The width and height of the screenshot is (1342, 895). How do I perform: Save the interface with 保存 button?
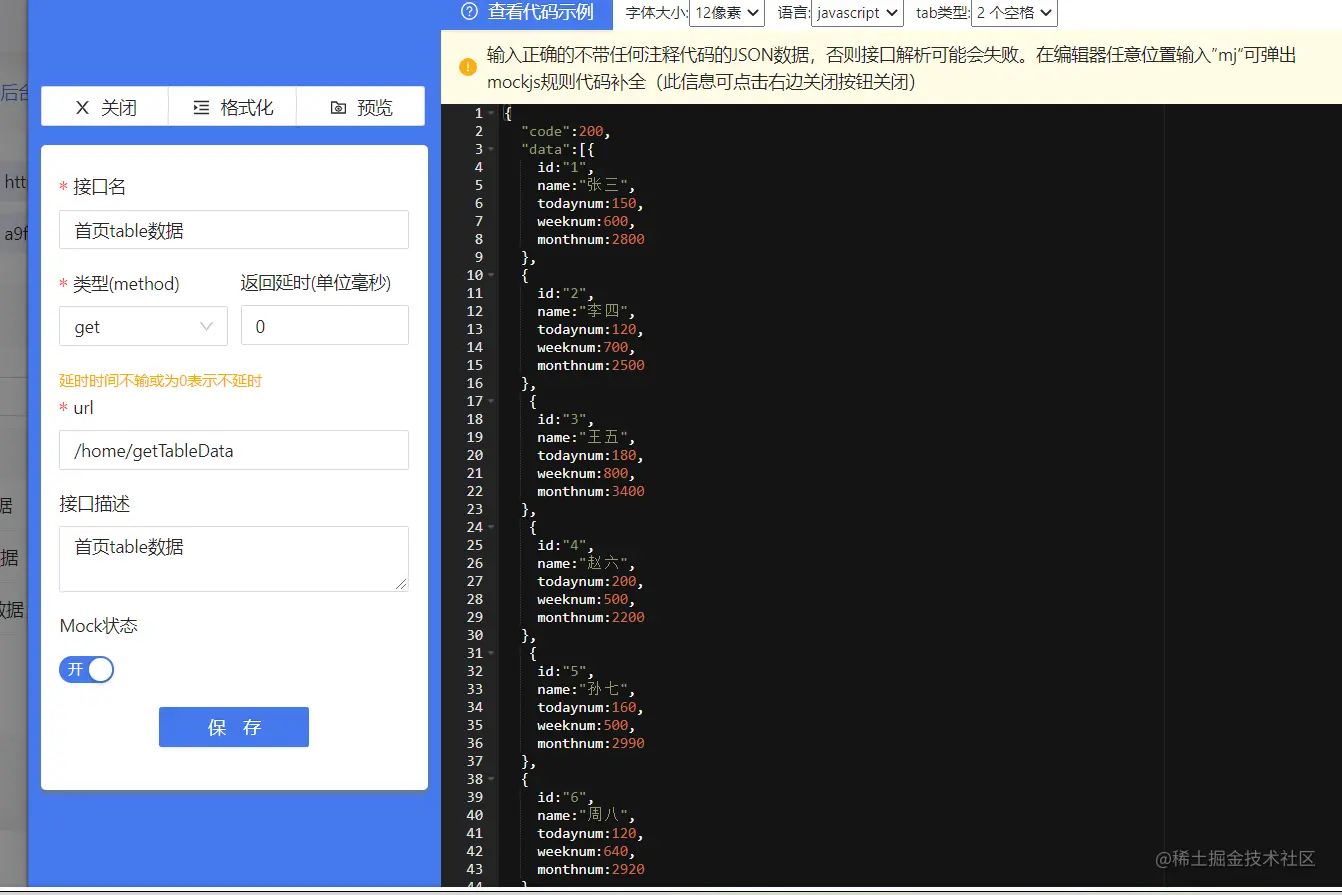coord(234,727)
